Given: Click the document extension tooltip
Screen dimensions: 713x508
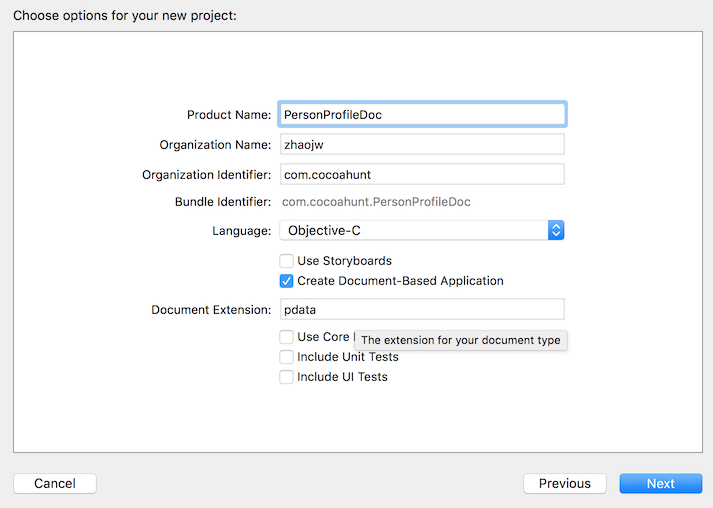Looking at the screenshot, I should [x=460, y=340].
